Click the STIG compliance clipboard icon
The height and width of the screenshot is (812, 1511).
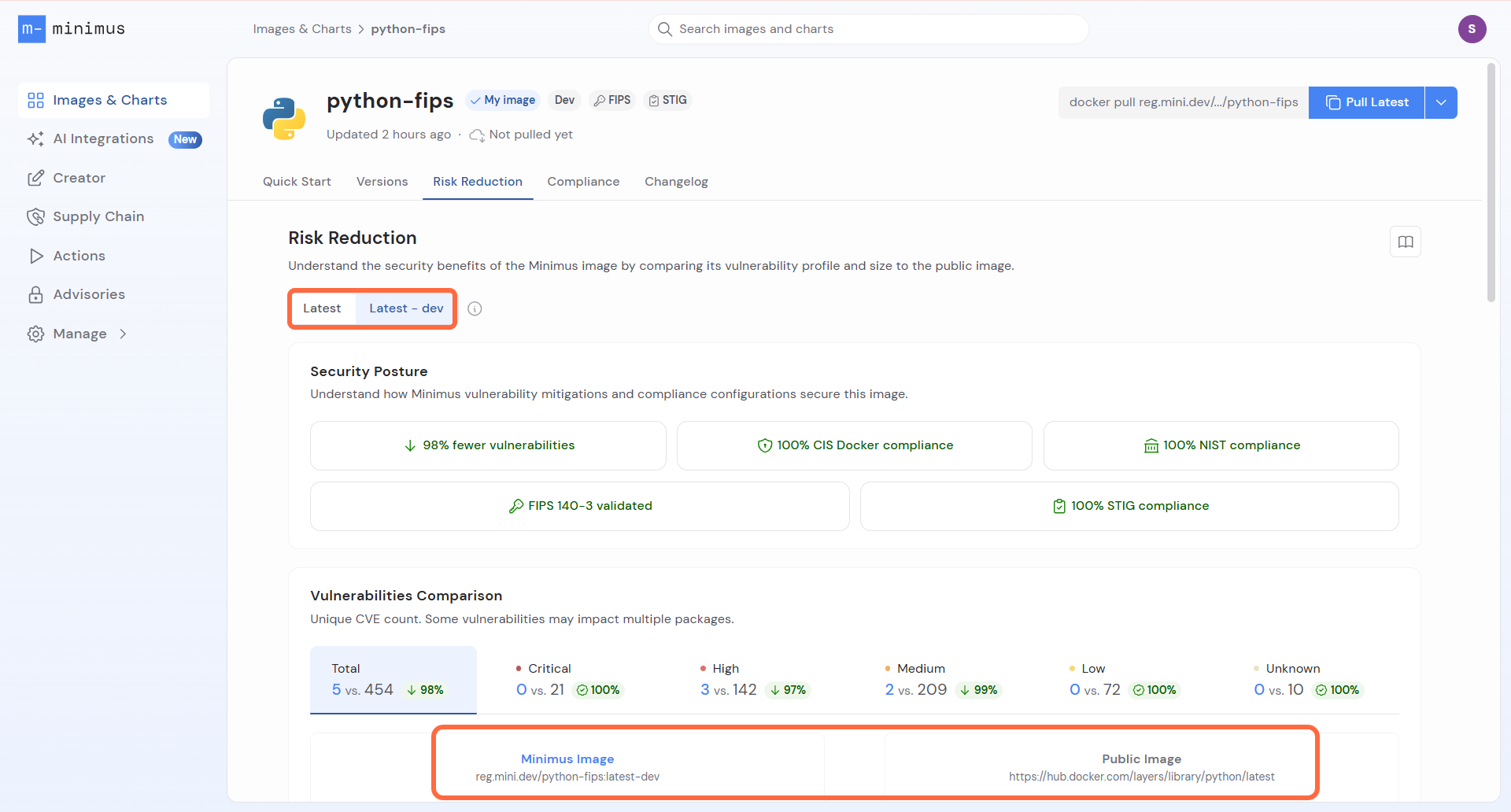point(1059,506)
